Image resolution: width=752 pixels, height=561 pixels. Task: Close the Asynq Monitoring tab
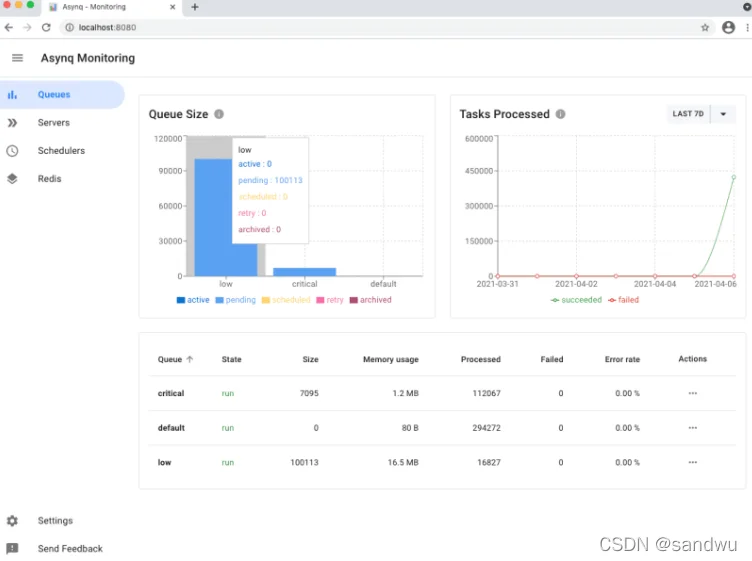coord(173,7)
